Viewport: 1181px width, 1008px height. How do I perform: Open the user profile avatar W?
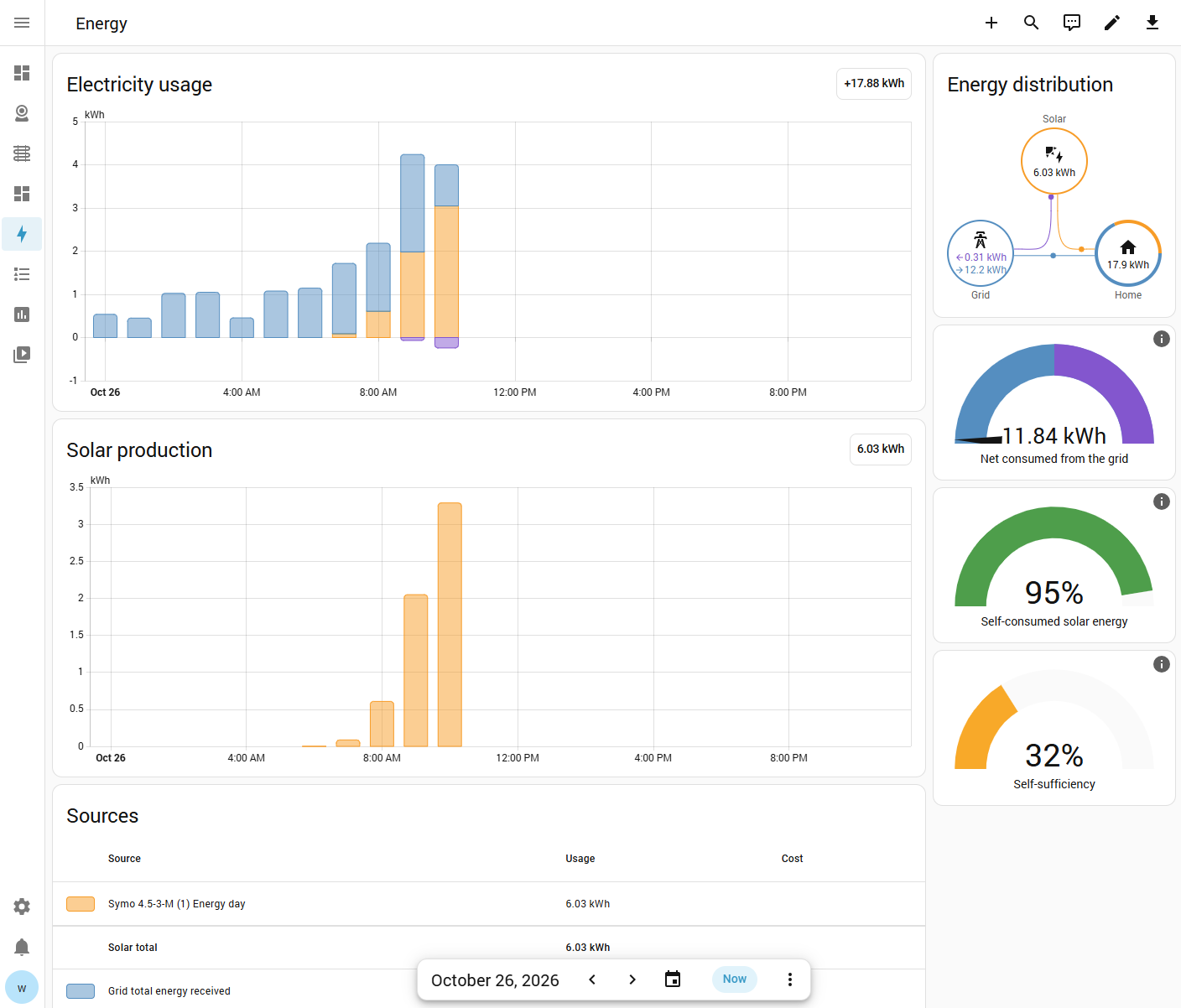(22, 988)
